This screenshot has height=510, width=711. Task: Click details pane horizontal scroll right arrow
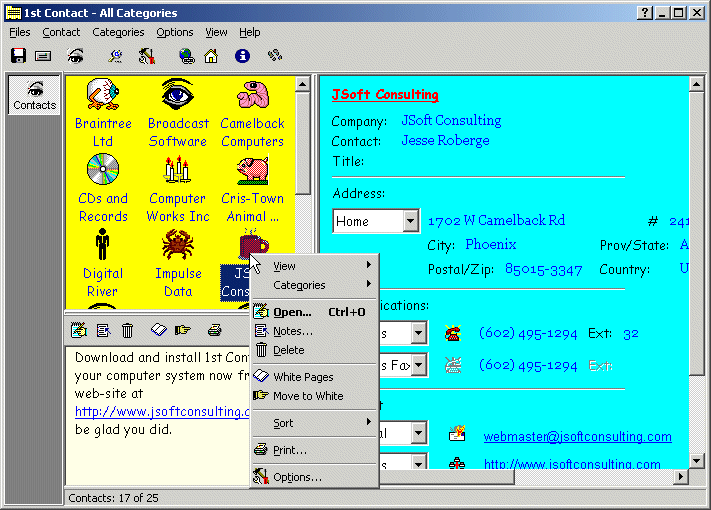coord(680,476)
